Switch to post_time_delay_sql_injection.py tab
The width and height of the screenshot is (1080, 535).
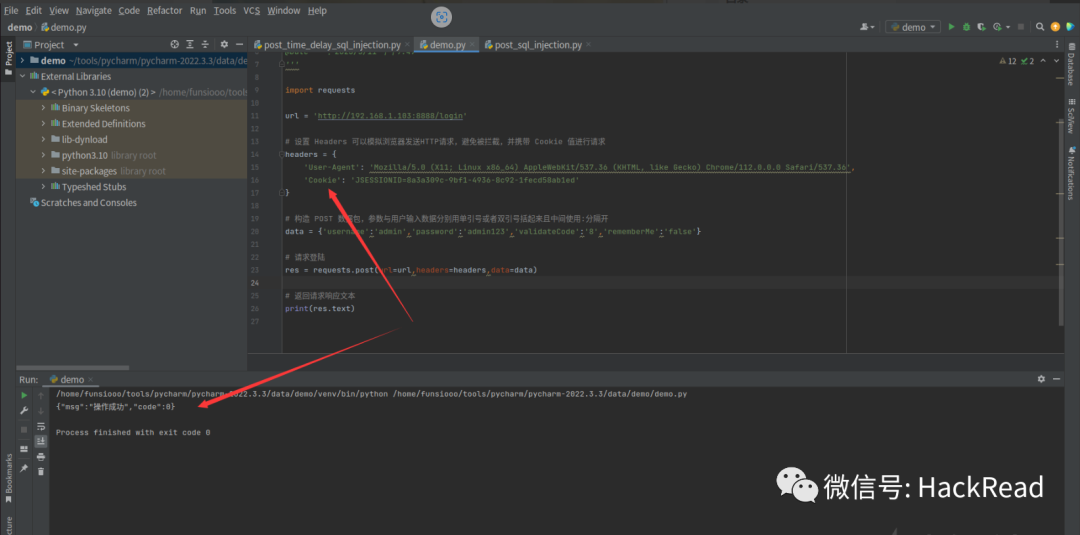click(332, 45)
